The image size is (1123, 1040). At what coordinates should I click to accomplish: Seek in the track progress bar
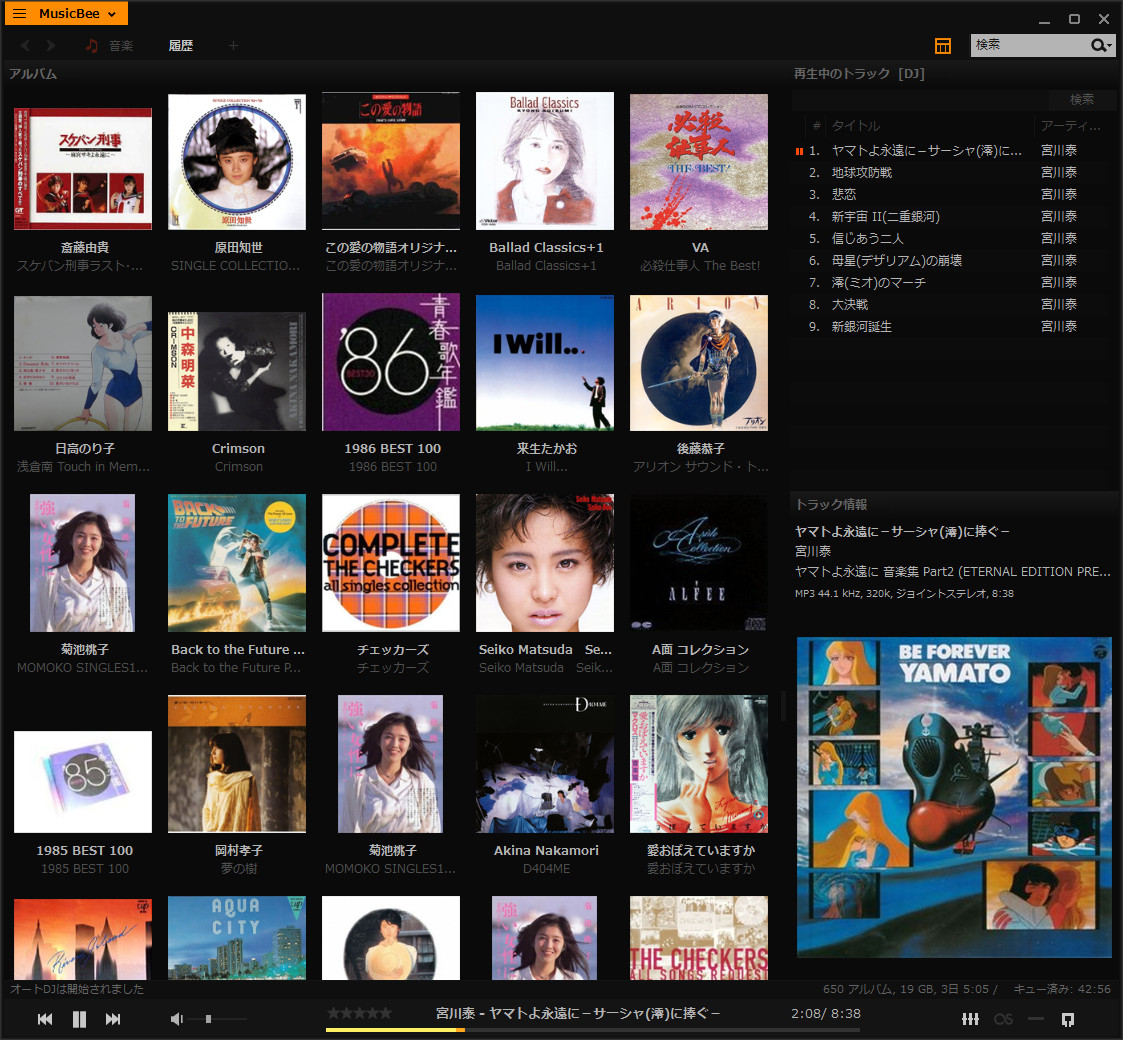600,1030
